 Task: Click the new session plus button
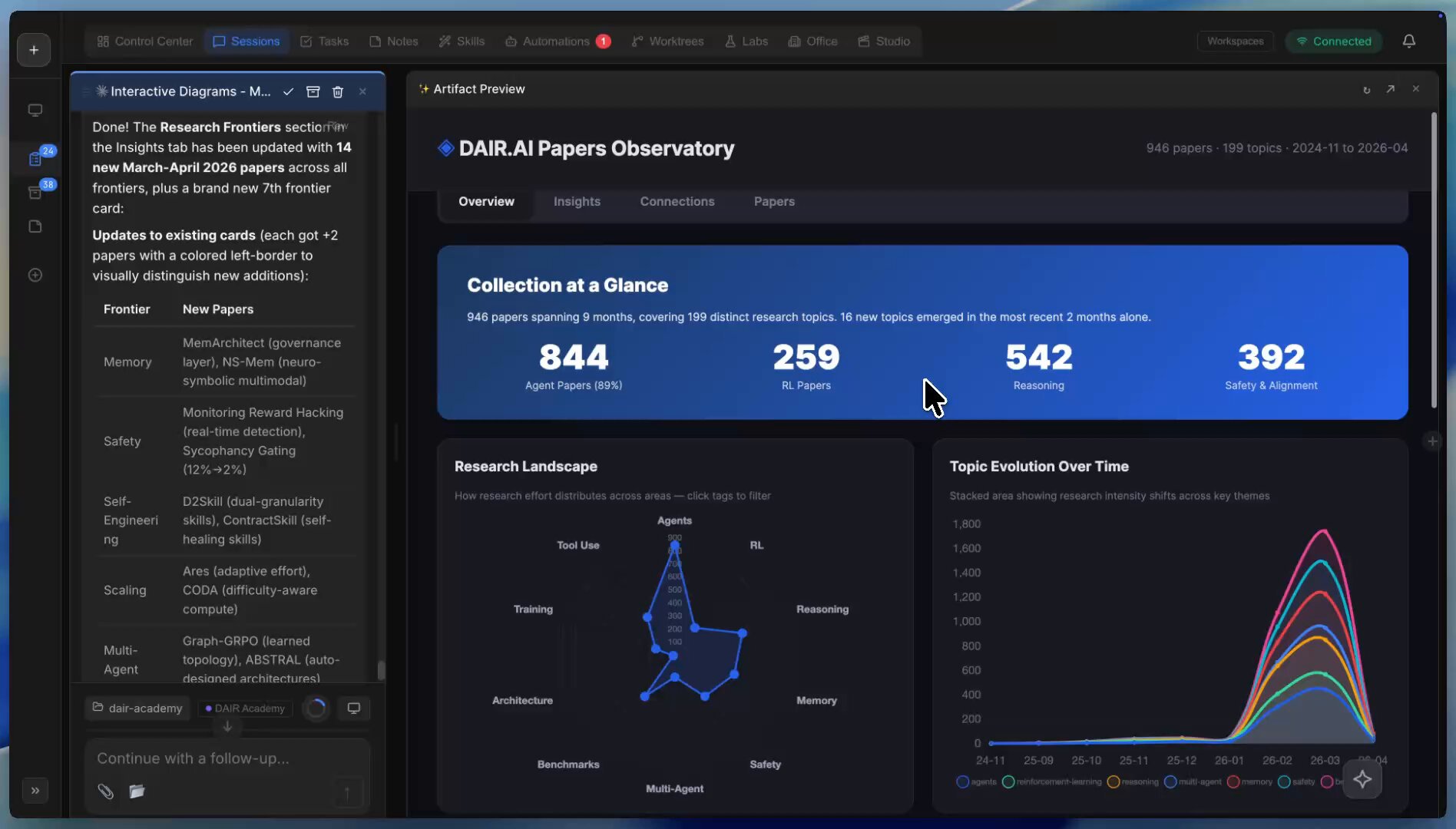click(x=34, y=50)
